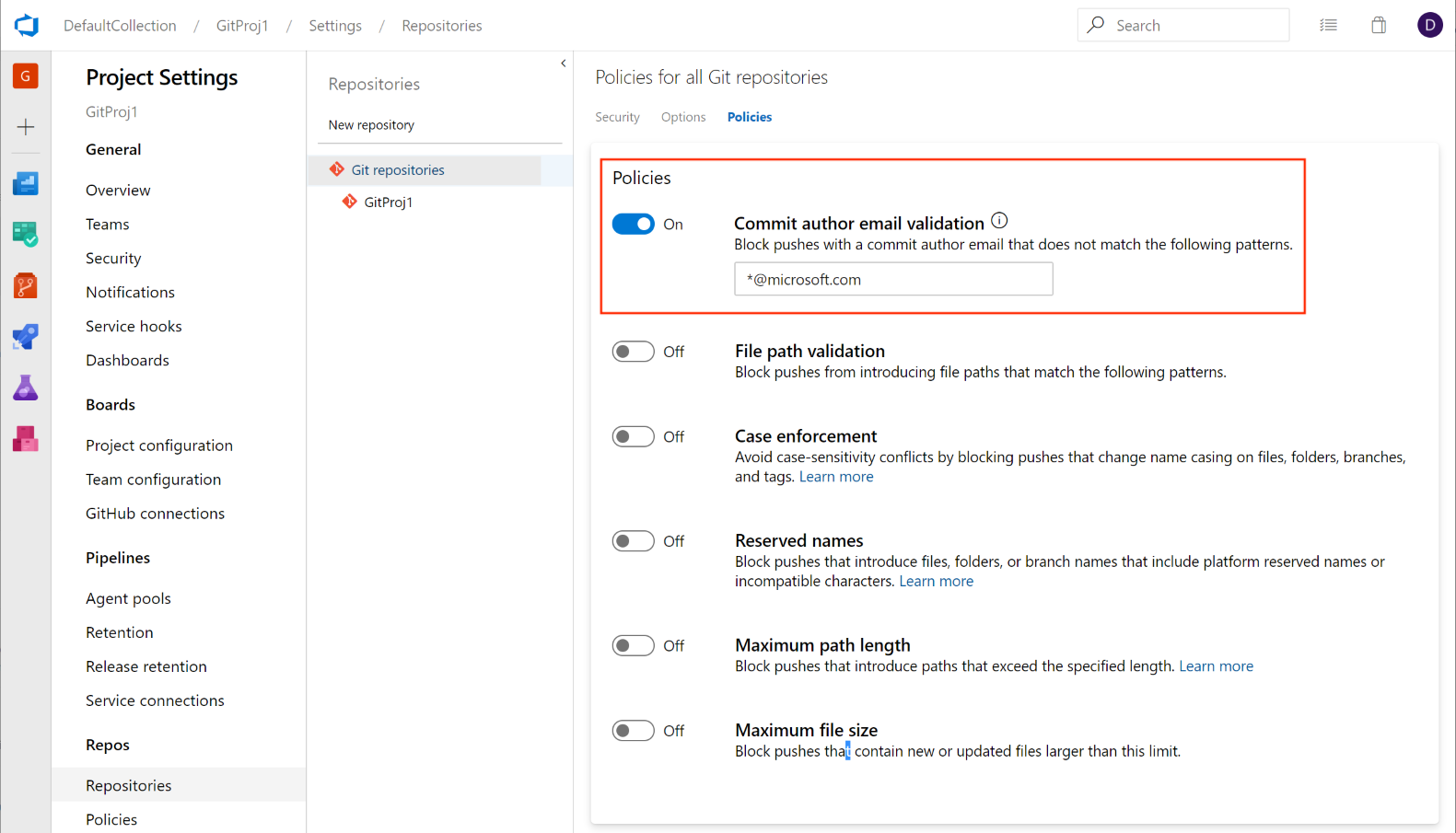The image size is (1456, 833).
Task: Open Test Plans flask icon
Action: click(x=26, y=388)
